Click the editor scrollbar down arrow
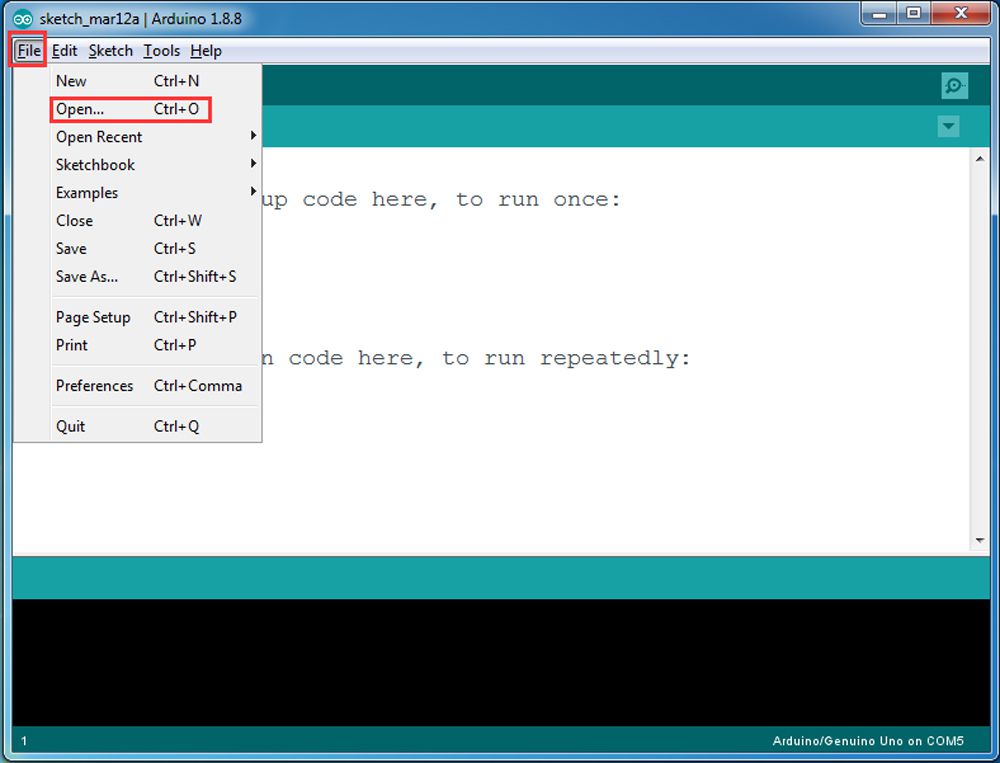 (x=980, y=541)
